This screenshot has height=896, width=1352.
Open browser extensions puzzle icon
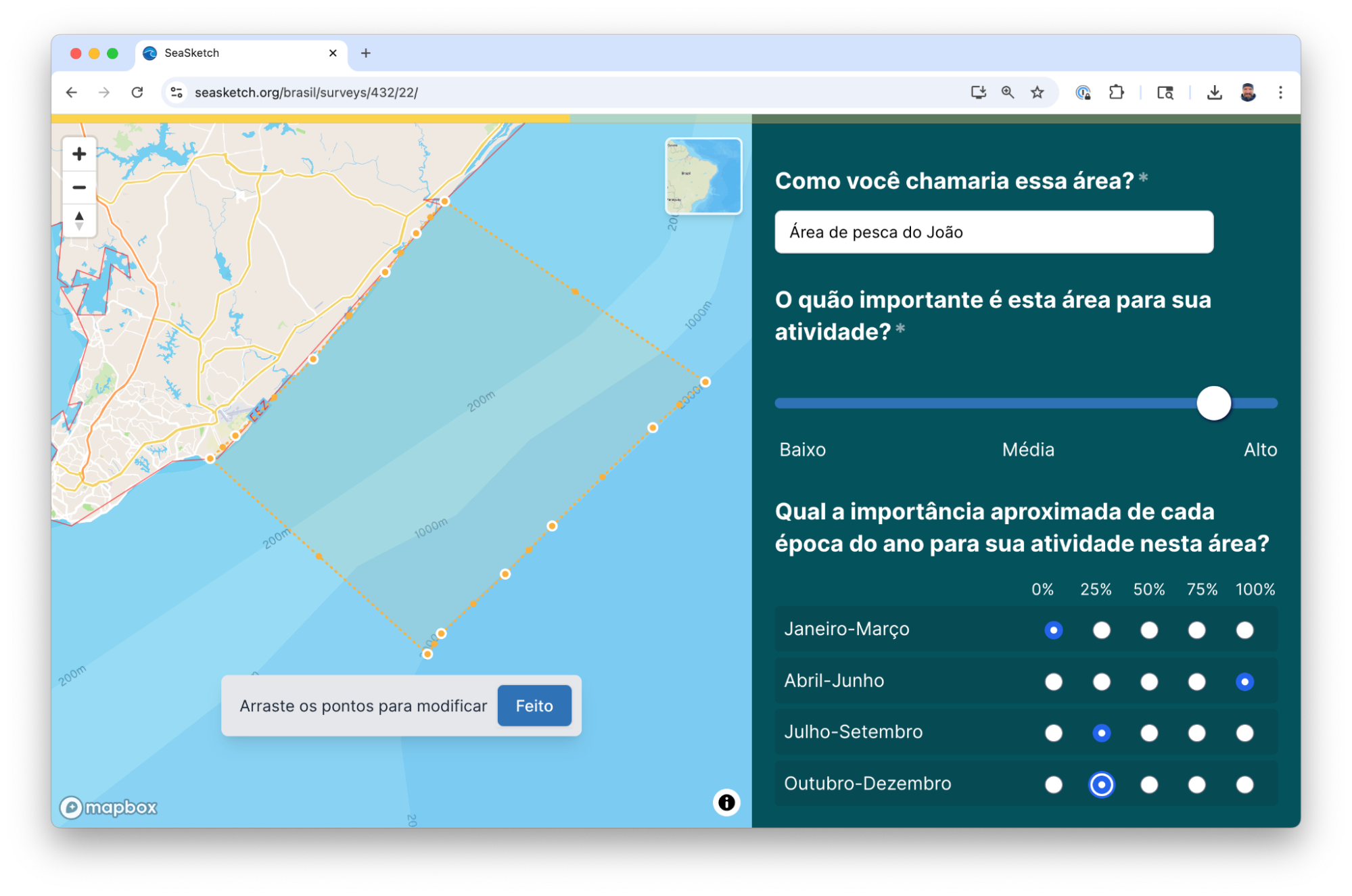click(1116, 93)
